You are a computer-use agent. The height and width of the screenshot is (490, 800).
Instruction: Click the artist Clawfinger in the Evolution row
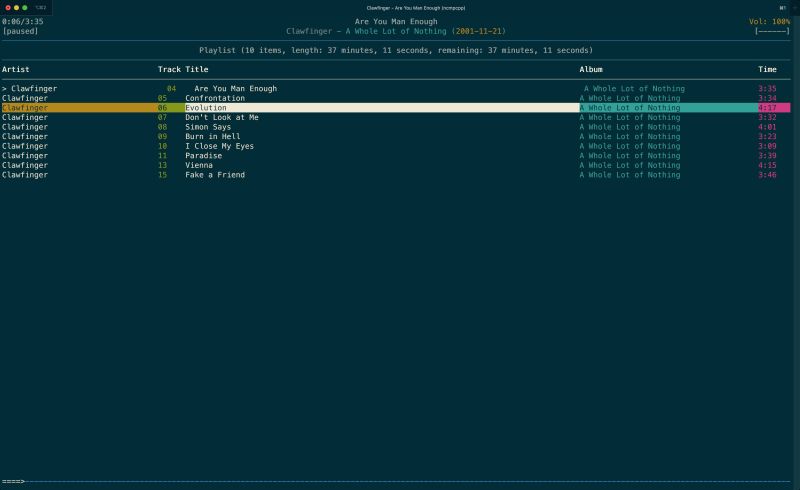[x=24, y=108]
